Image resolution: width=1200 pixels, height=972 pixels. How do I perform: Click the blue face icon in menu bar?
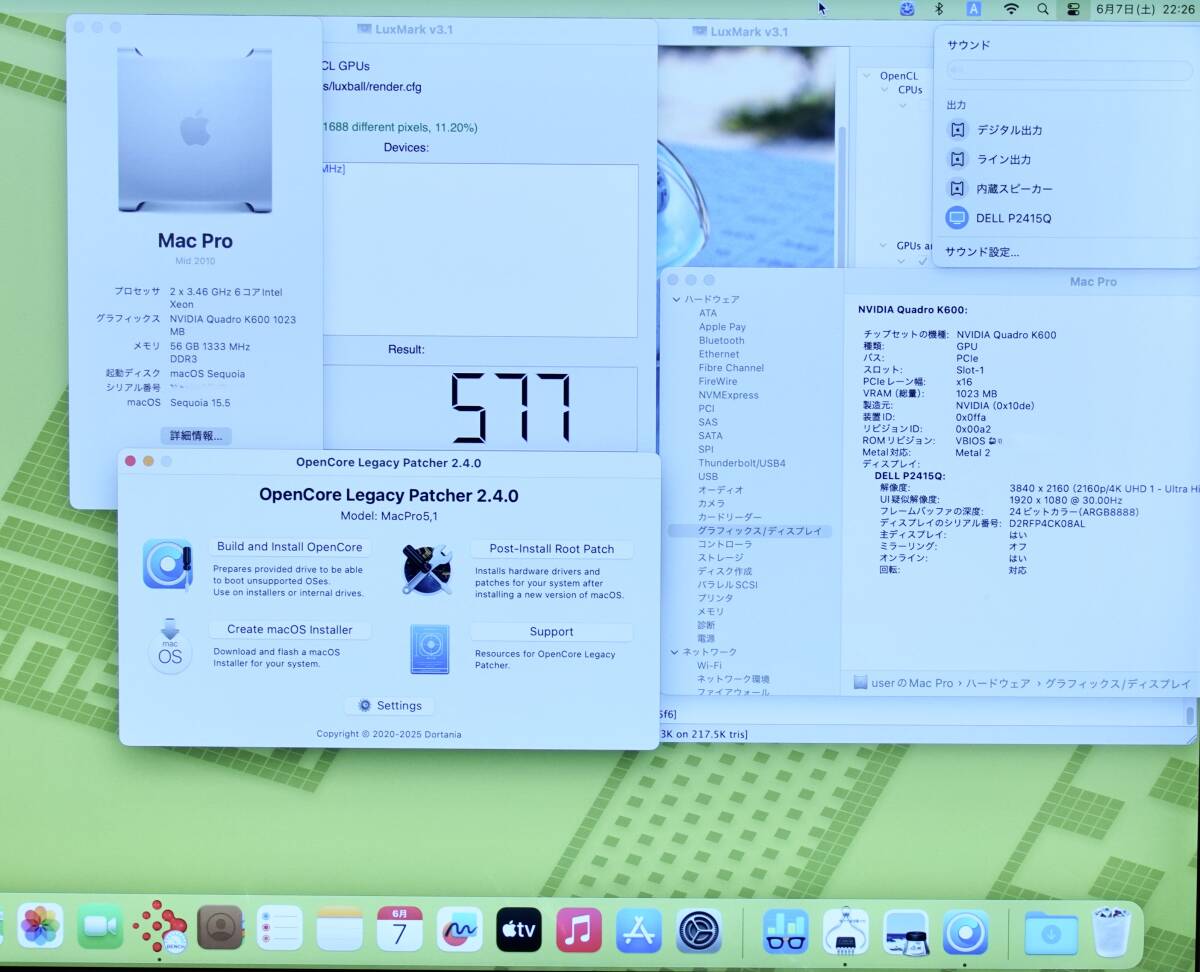pos(907,9)
